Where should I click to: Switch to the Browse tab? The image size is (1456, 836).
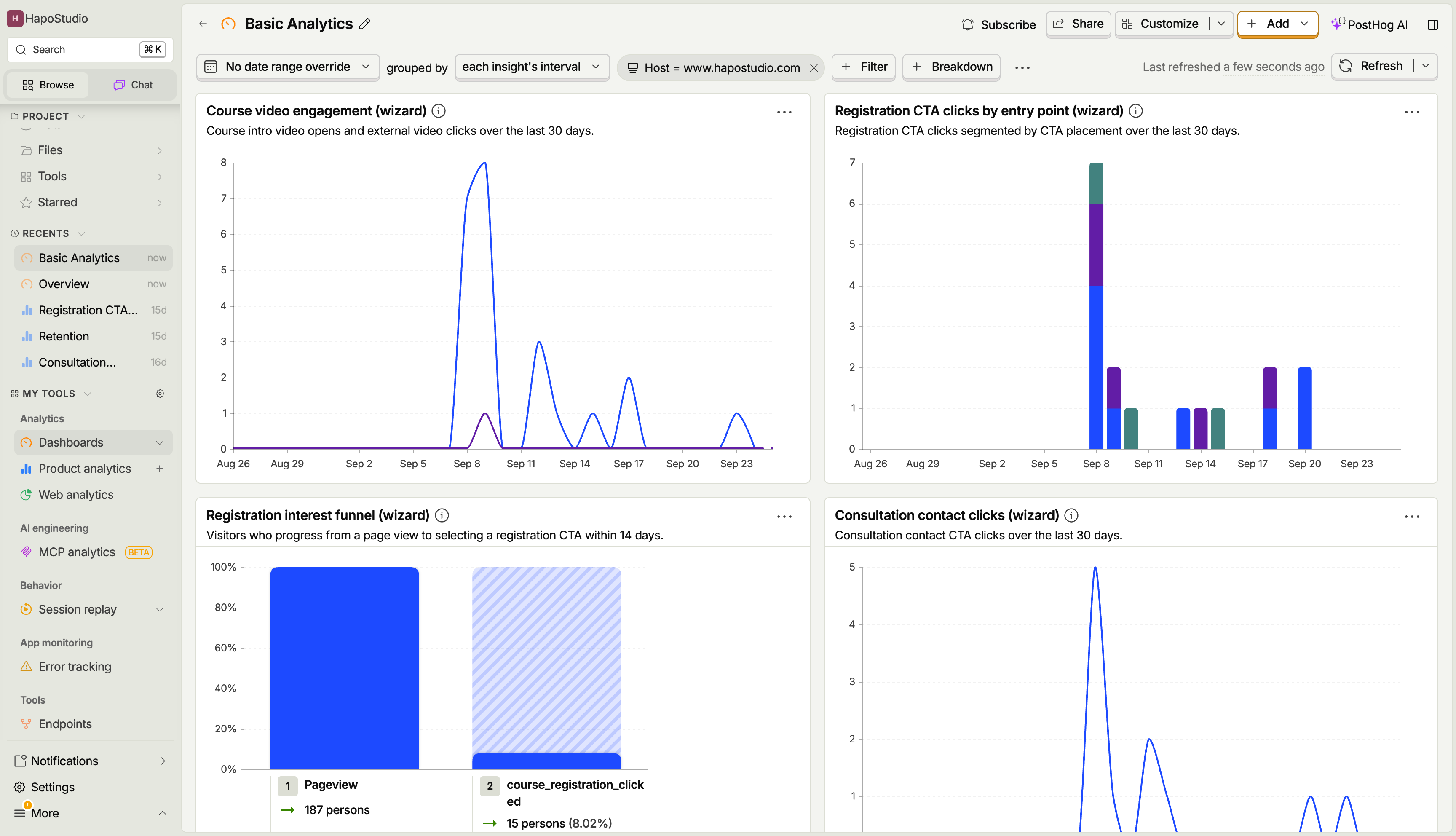pyautogui.click(x=48, y=85)
